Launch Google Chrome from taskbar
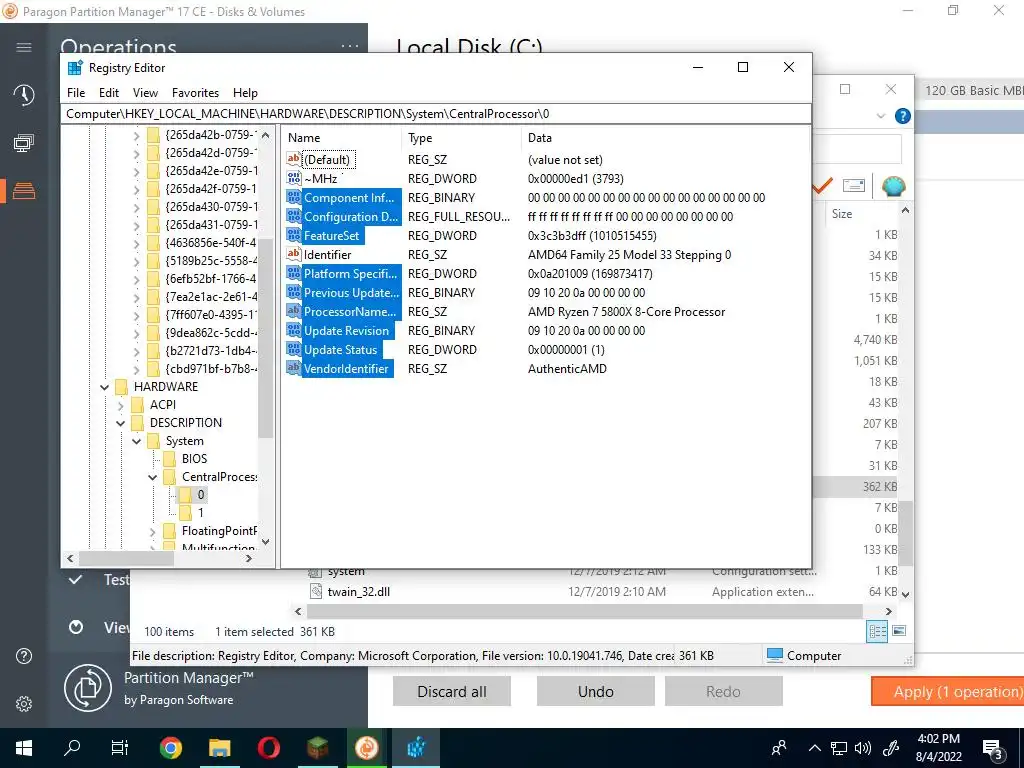This screenshot has height=768, width=1024. (x=170, y=748)
